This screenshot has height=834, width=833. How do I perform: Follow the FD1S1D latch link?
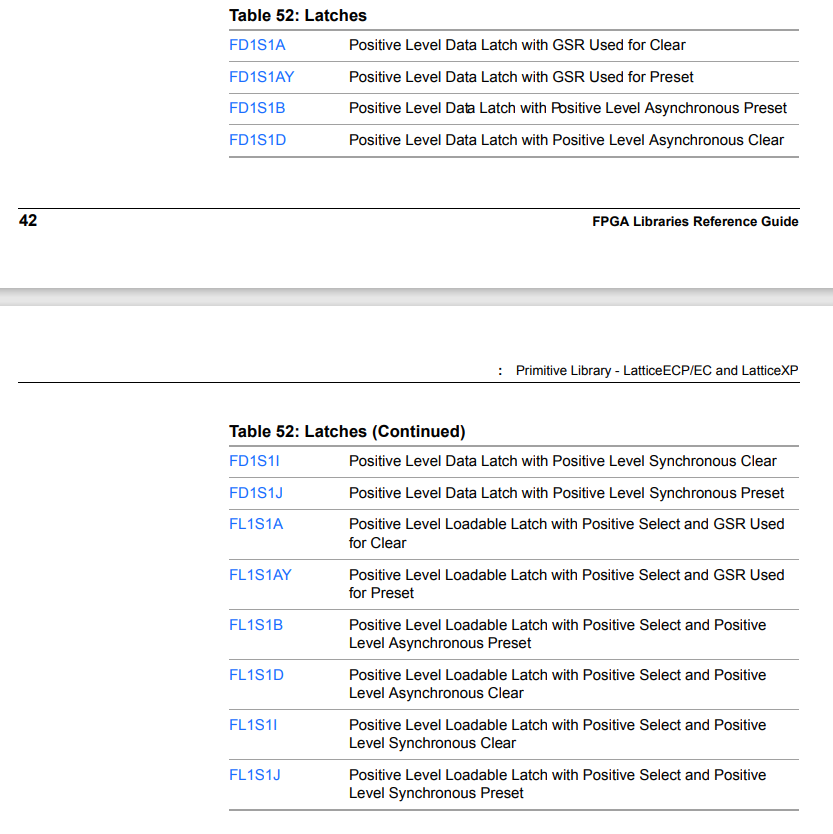coord(257,140)
